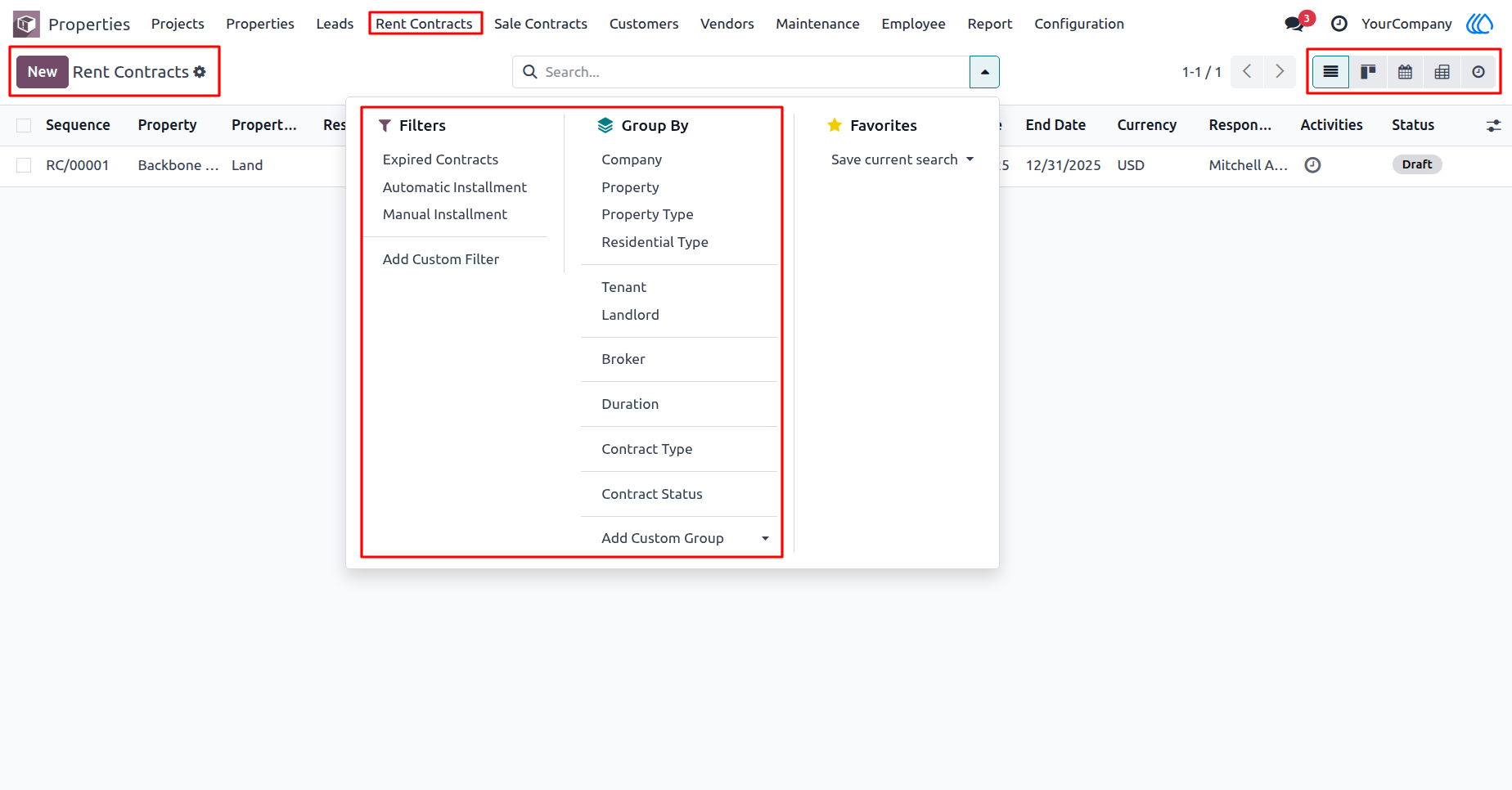Group by Residential Type

point(655,242)
